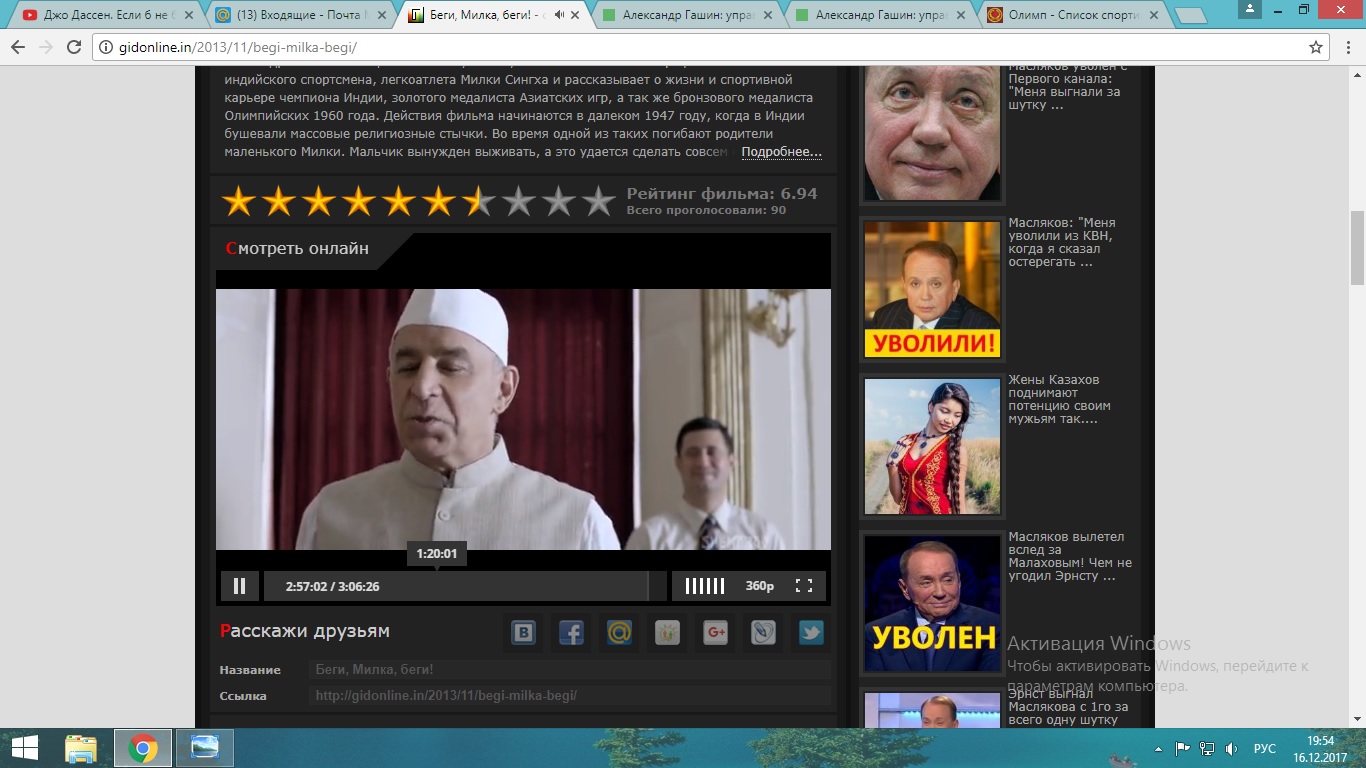Click Chrome icon in taskbar
Image resolution: width=1366 pixels, height=768 pixels.
click(x=143, y=748)
